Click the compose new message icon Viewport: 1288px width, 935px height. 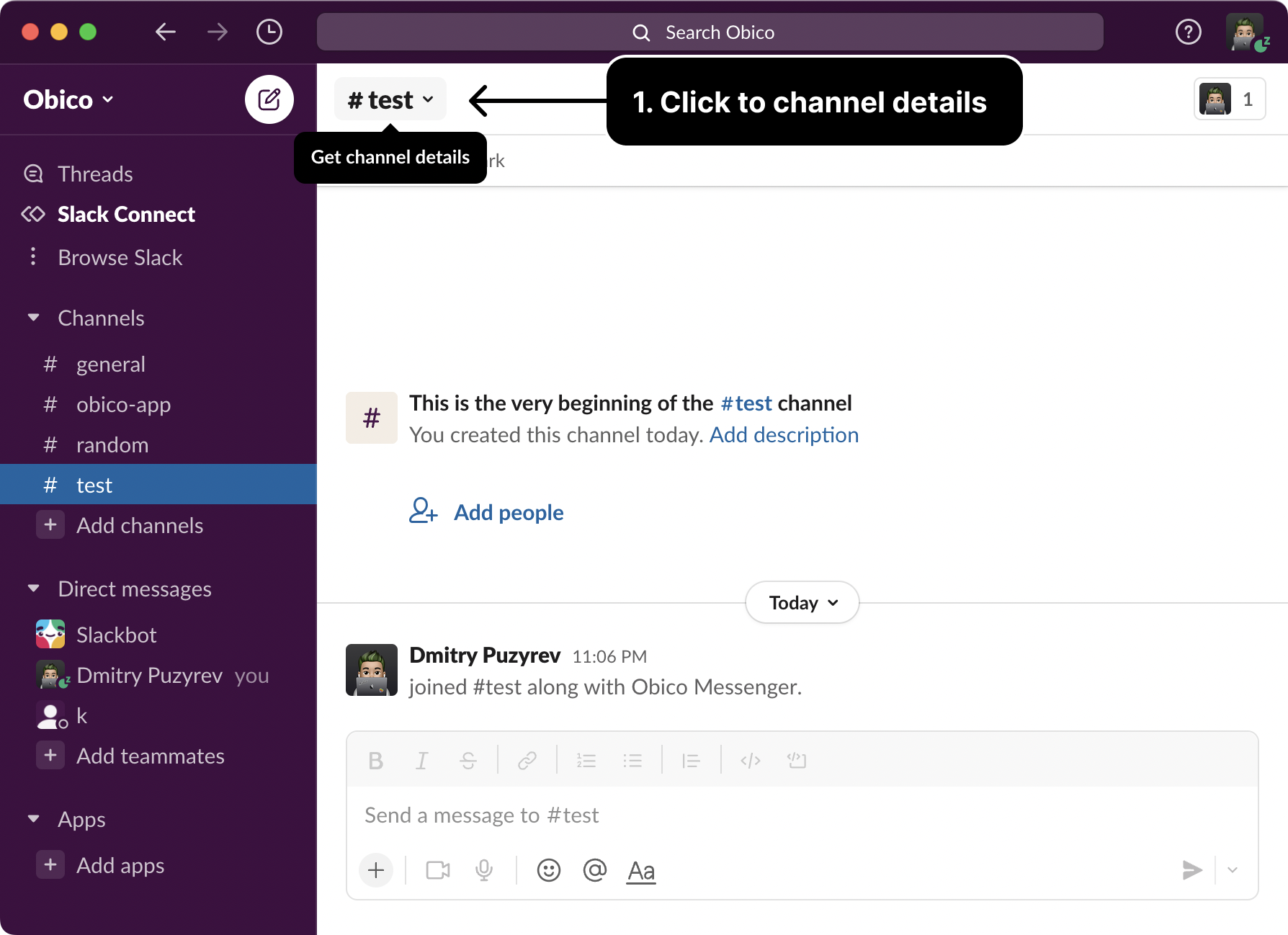pyautogui.click(x=269, y=99)
